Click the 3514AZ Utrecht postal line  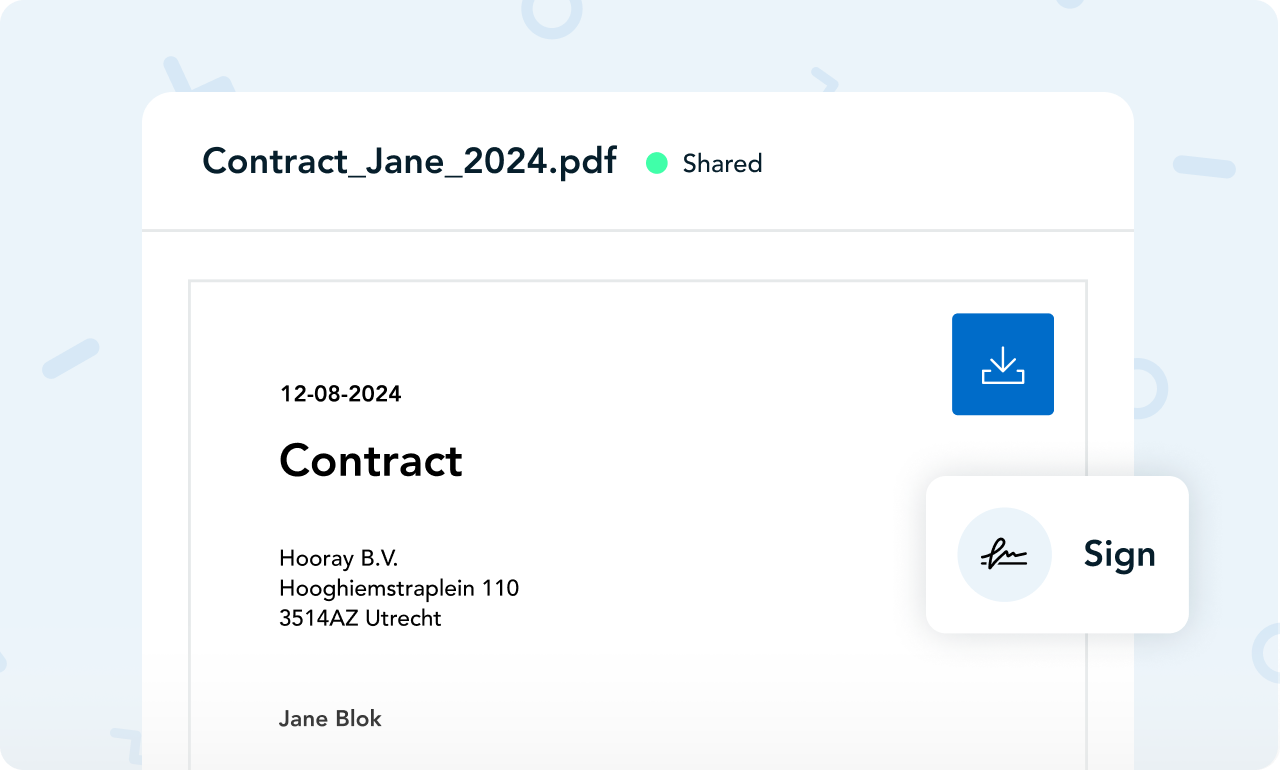(360, 618)
